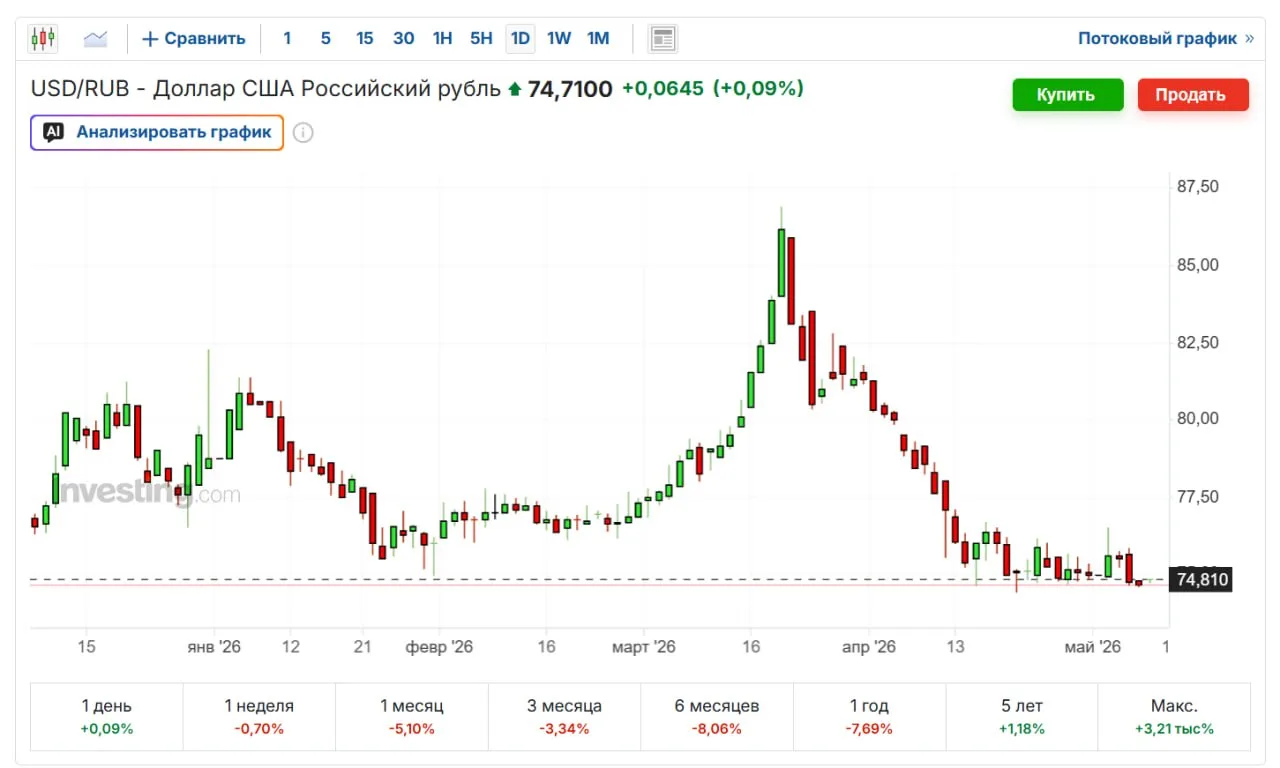This screenshot has height=768, width=1280.
Task: Click the май '26 date axis label
Action: [1093, 647]
